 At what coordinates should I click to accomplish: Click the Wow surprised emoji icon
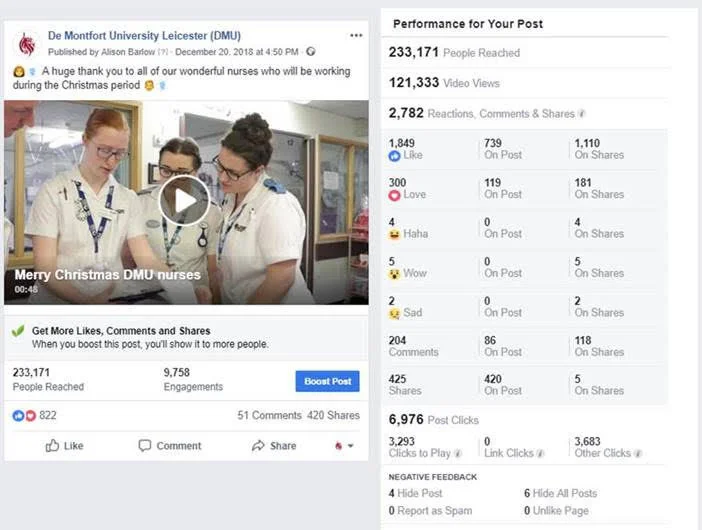pos(394,274)
